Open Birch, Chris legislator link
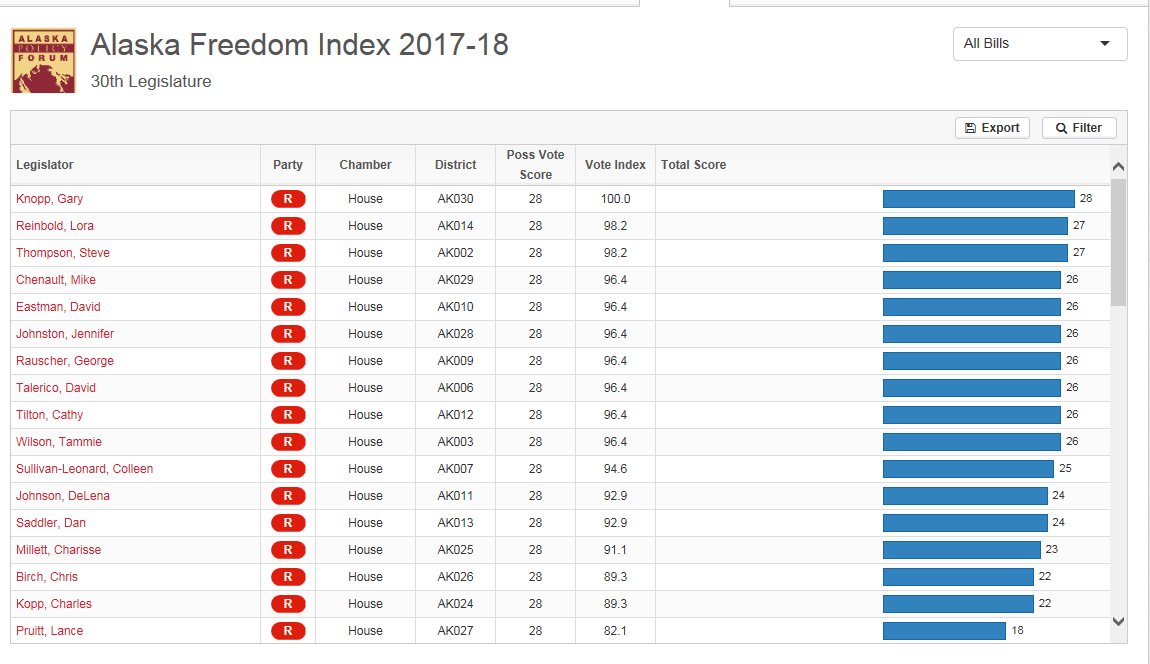 pos(47,577)
